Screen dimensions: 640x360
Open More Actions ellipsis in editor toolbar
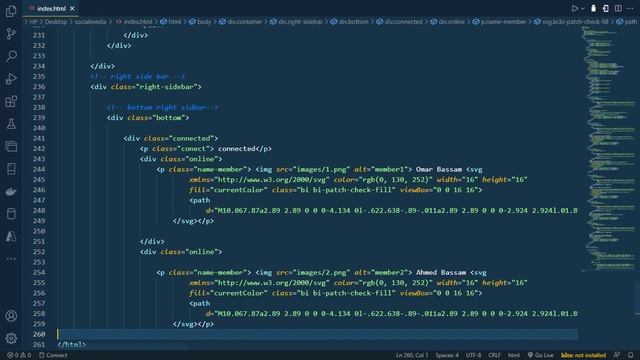tap(630, 8)
